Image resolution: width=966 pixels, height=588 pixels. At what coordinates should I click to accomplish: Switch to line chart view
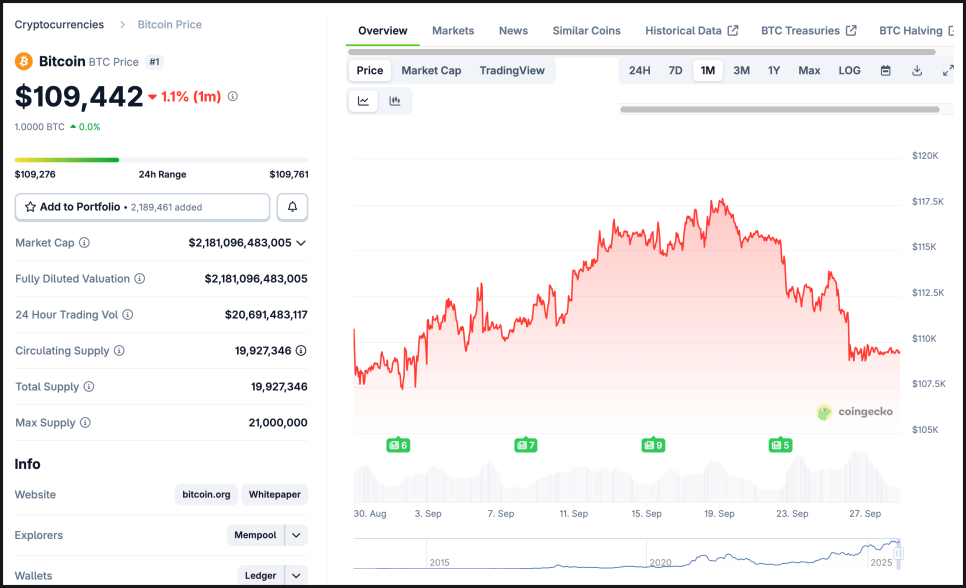[x=363, y=101]
